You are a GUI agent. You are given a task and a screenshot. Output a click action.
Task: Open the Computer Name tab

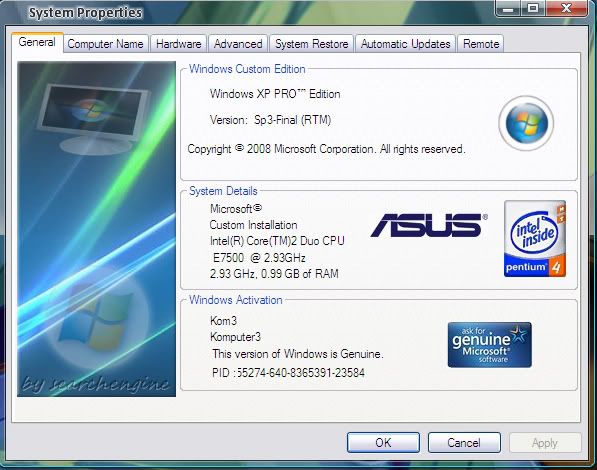105,44
